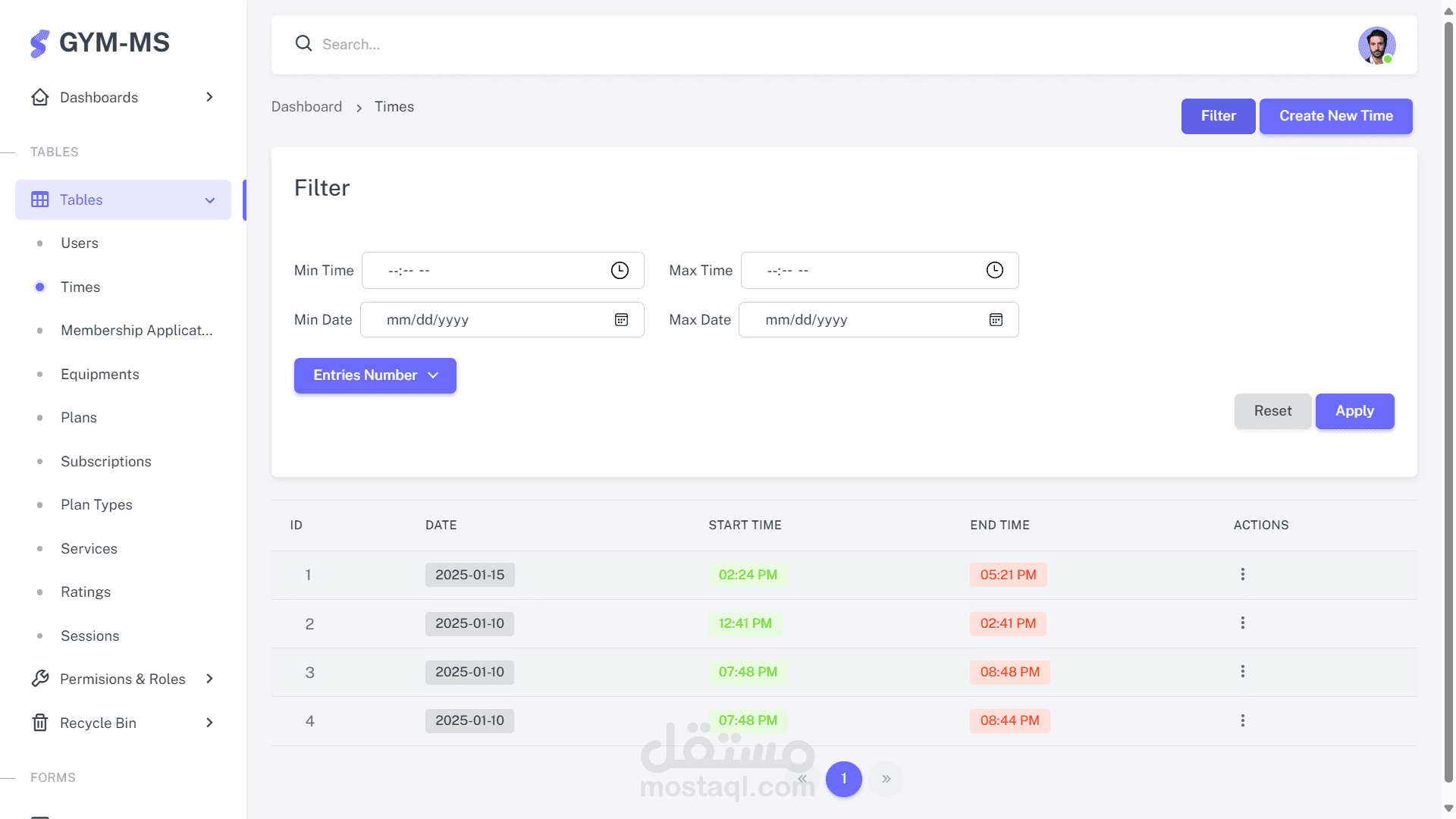Open actions menu for row 1
Image resolution: width=1456 pixels, height=819 pixels.
(1242, 575)
